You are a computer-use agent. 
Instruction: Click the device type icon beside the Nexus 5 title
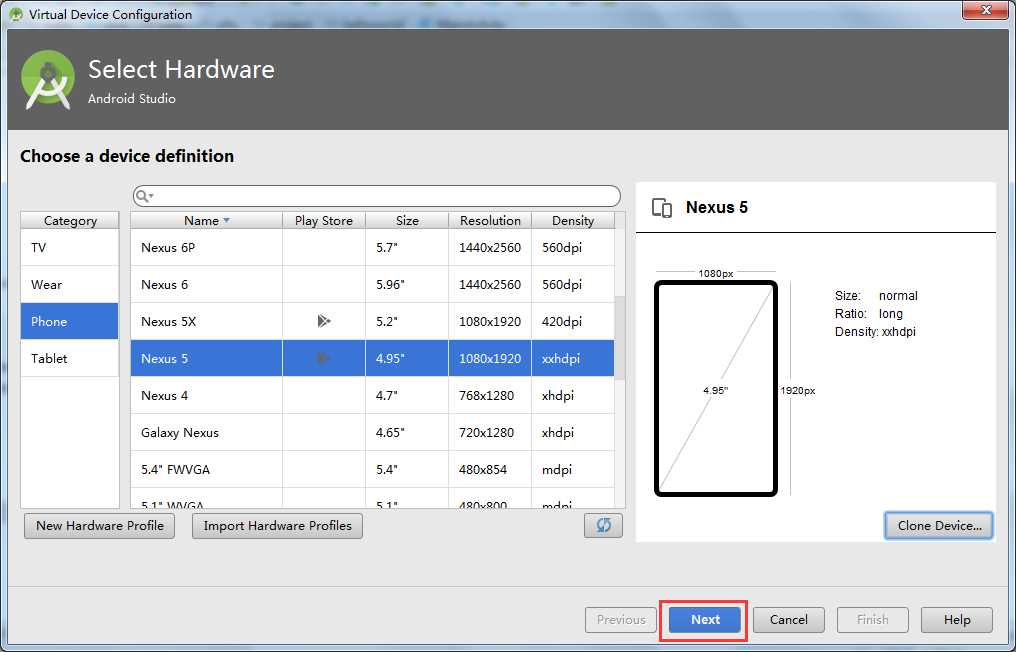point(662,208)
